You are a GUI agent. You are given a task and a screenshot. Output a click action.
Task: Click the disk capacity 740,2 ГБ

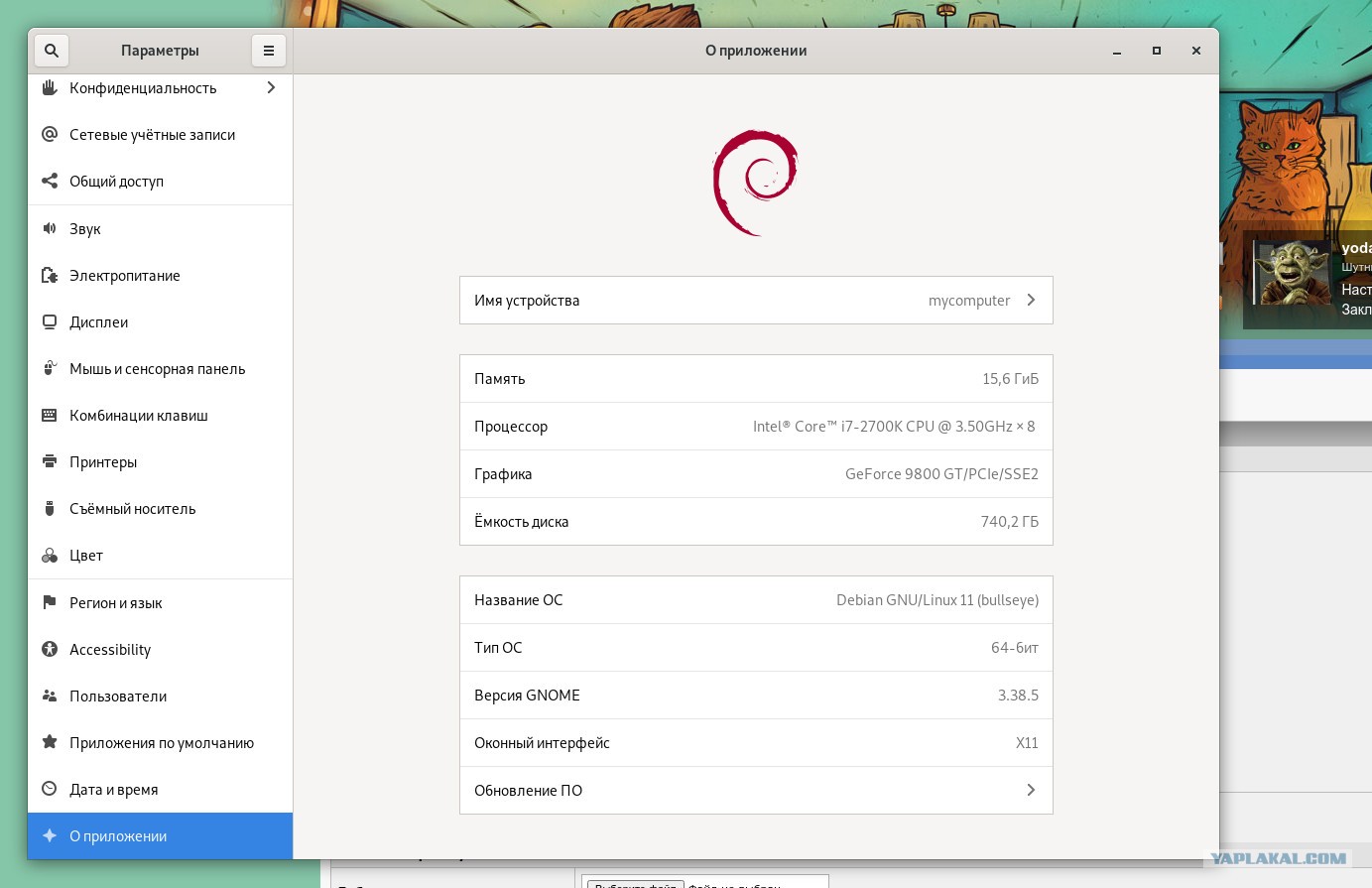tap(1009, 522)
